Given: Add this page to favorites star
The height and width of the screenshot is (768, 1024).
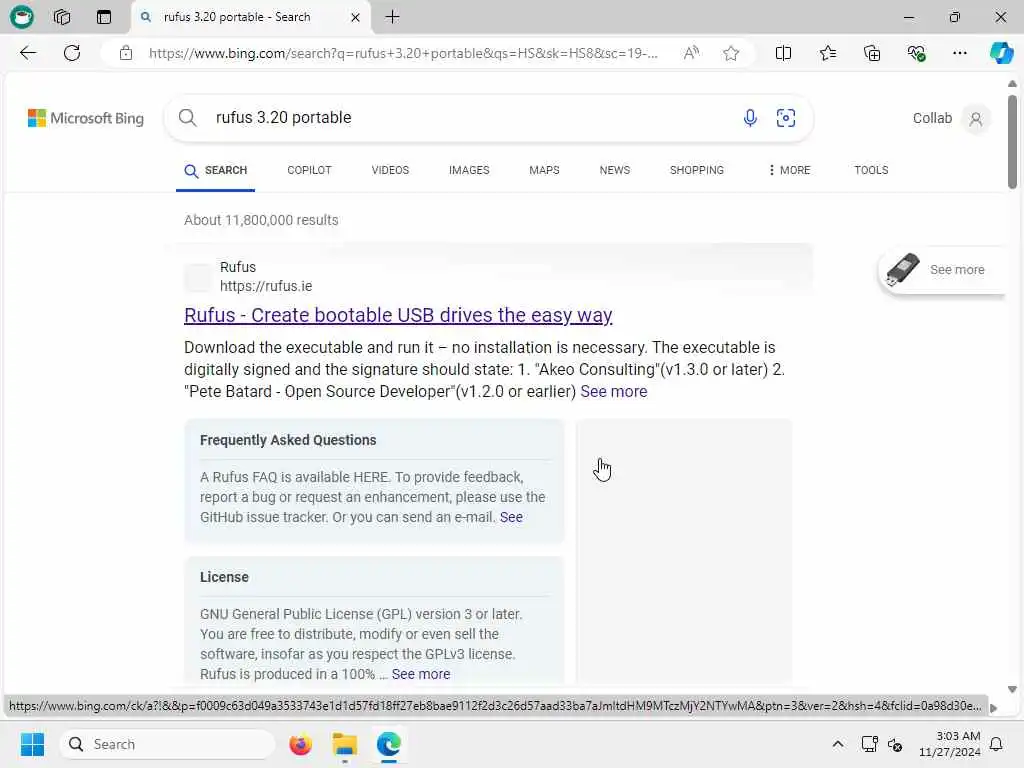Looking at the screenshot, I should [731, 53].
